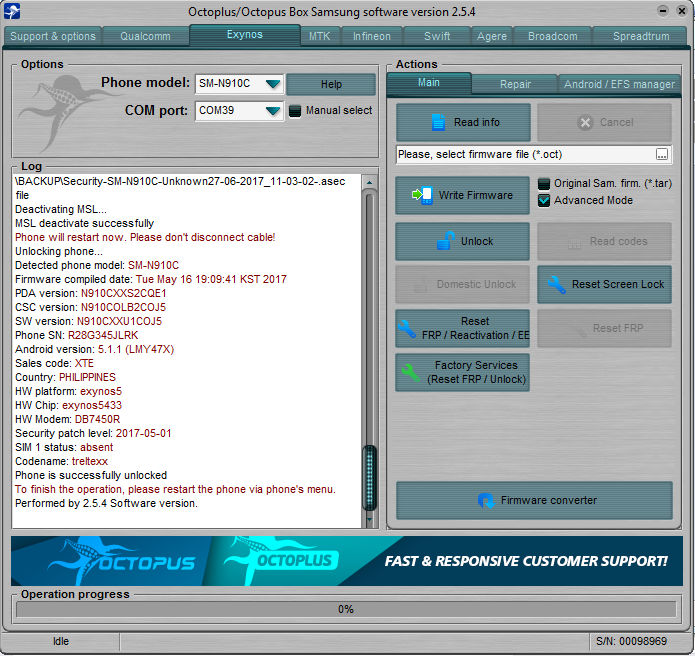Click the Read info document icon
This screenshot has width=695, height=656.
[x=438, y=122]
